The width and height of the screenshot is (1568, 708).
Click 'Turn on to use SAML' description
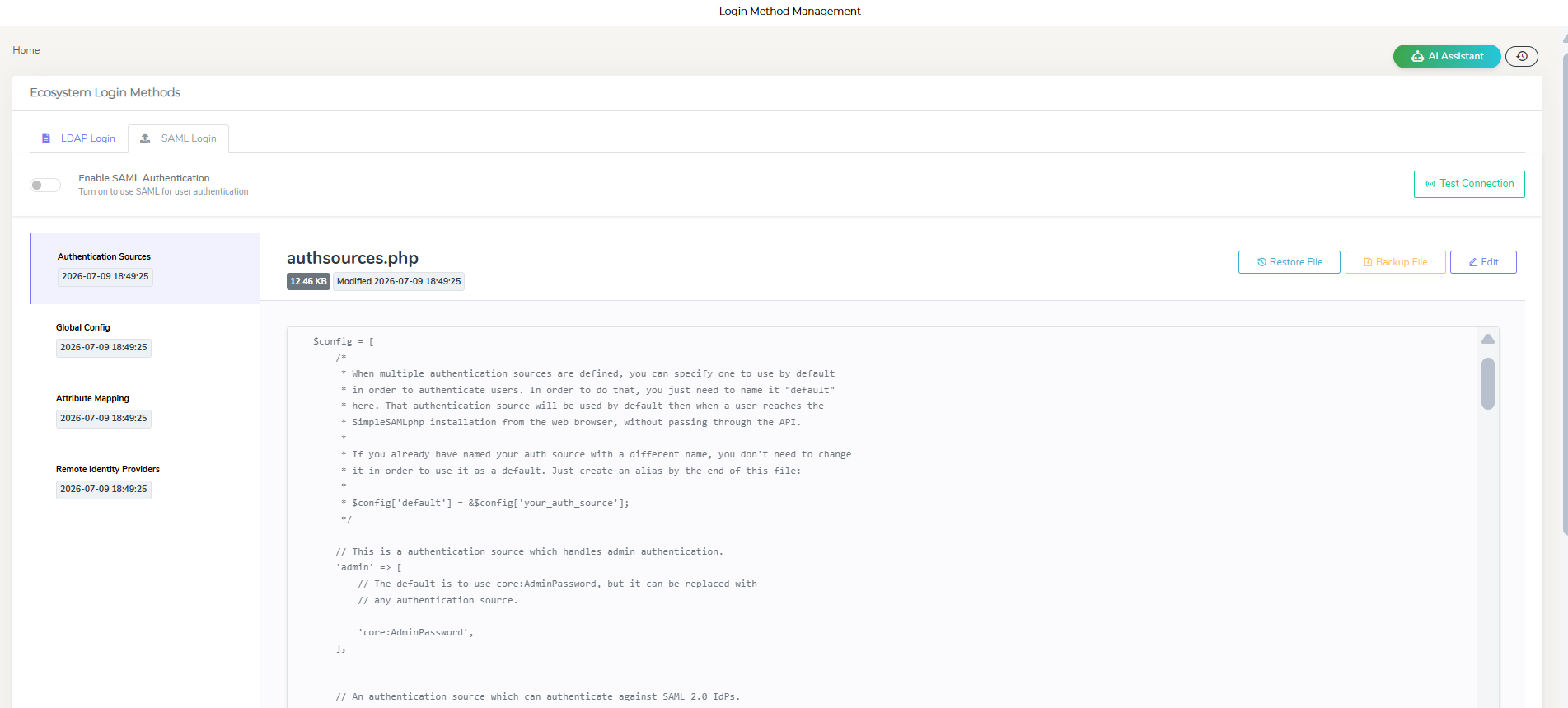click(x=163, y=191)
